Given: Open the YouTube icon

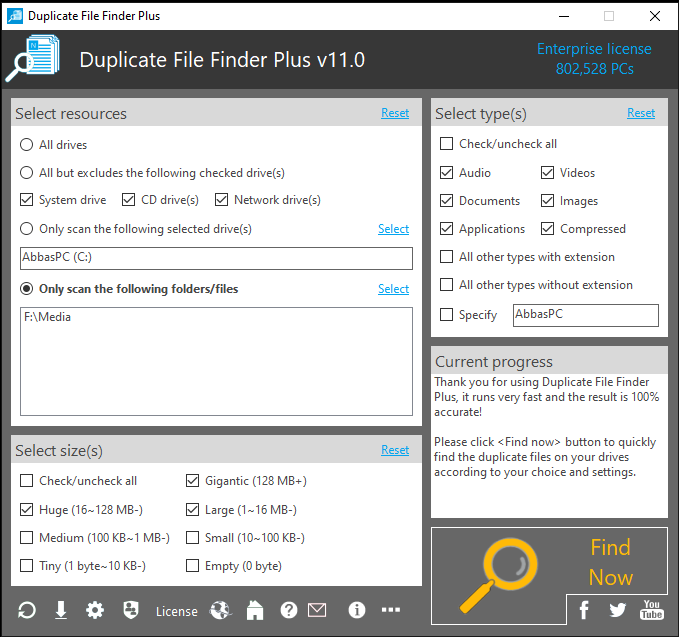Looking at the screenshot, I should click(652, 610).
